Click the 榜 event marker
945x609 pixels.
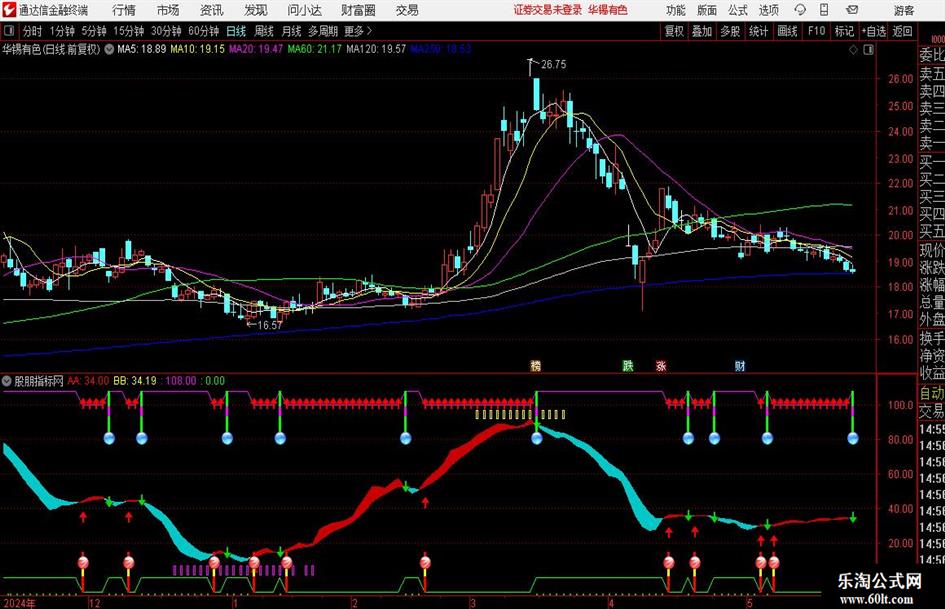(x=535, y=365)
